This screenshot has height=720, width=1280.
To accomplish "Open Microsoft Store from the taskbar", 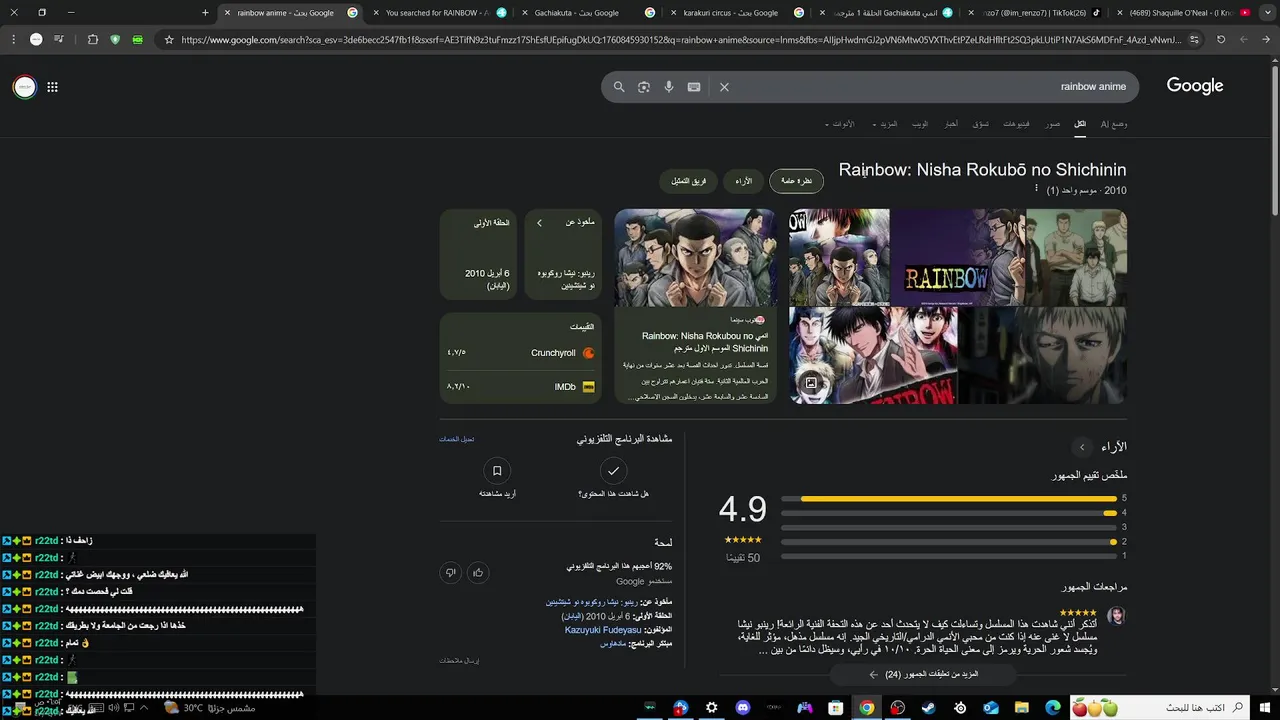I will pyautogui.click(x=836, y=708).
